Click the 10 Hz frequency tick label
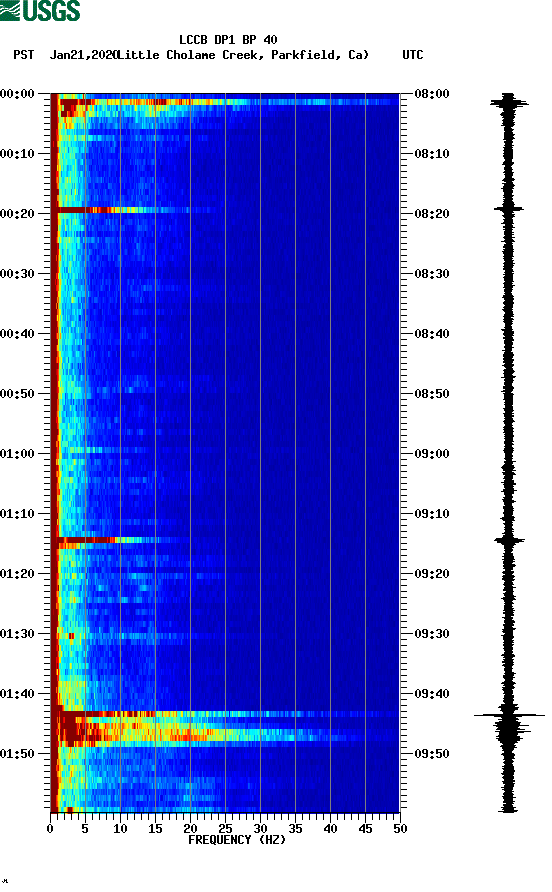The width and height of the screenshot is (552, 892). (120, 829)
